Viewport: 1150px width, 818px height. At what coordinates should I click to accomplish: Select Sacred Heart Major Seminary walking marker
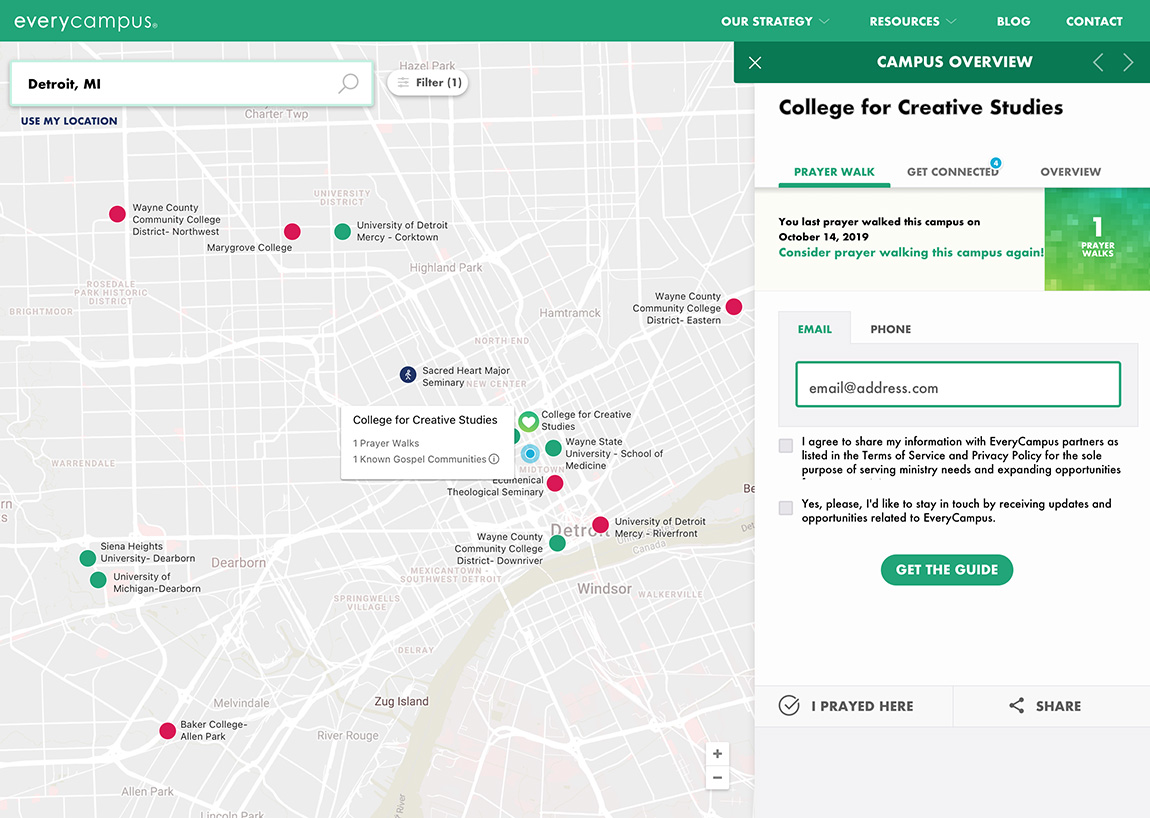(x=408, y=375)
